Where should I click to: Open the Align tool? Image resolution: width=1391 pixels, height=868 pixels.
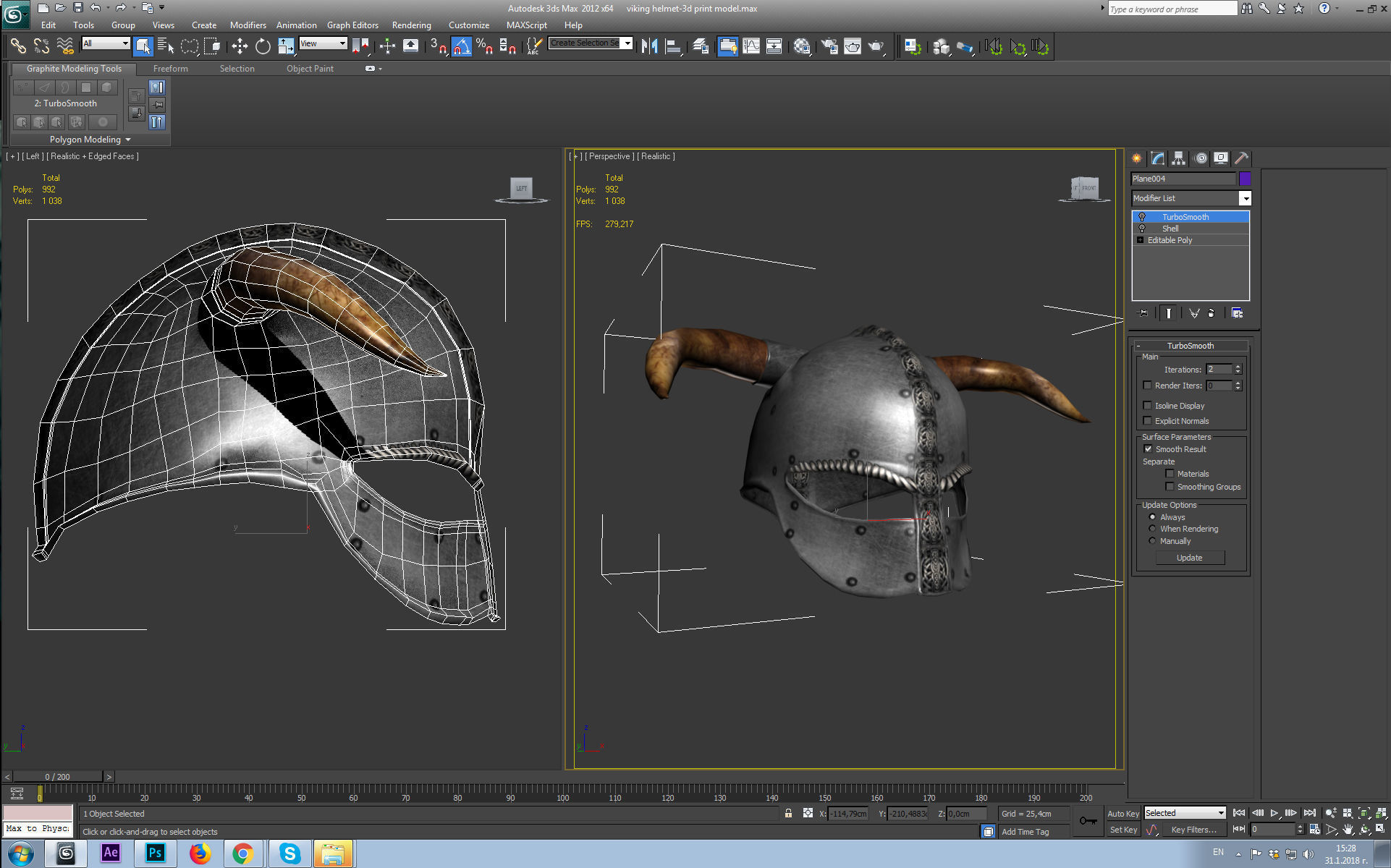673,46
